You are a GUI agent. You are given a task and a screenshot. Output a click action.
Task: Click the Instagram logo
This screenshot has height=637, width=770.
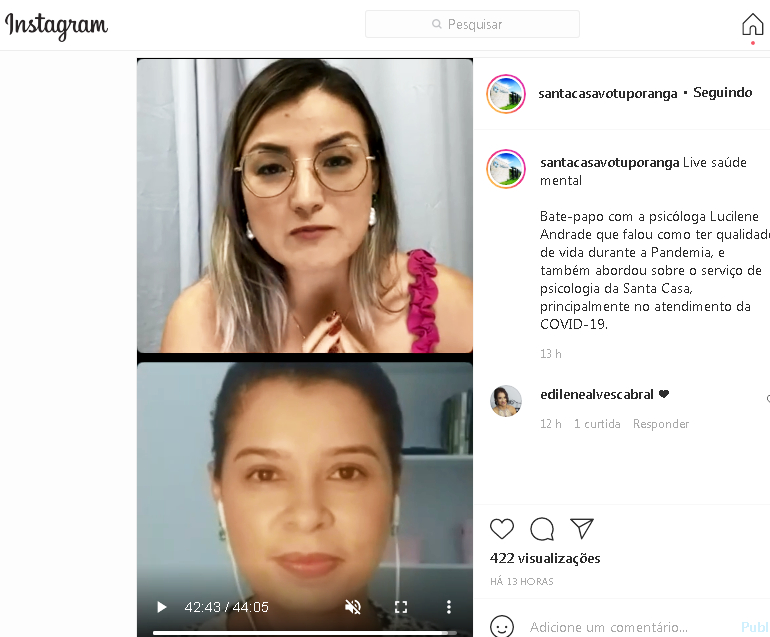click(56, 26)
